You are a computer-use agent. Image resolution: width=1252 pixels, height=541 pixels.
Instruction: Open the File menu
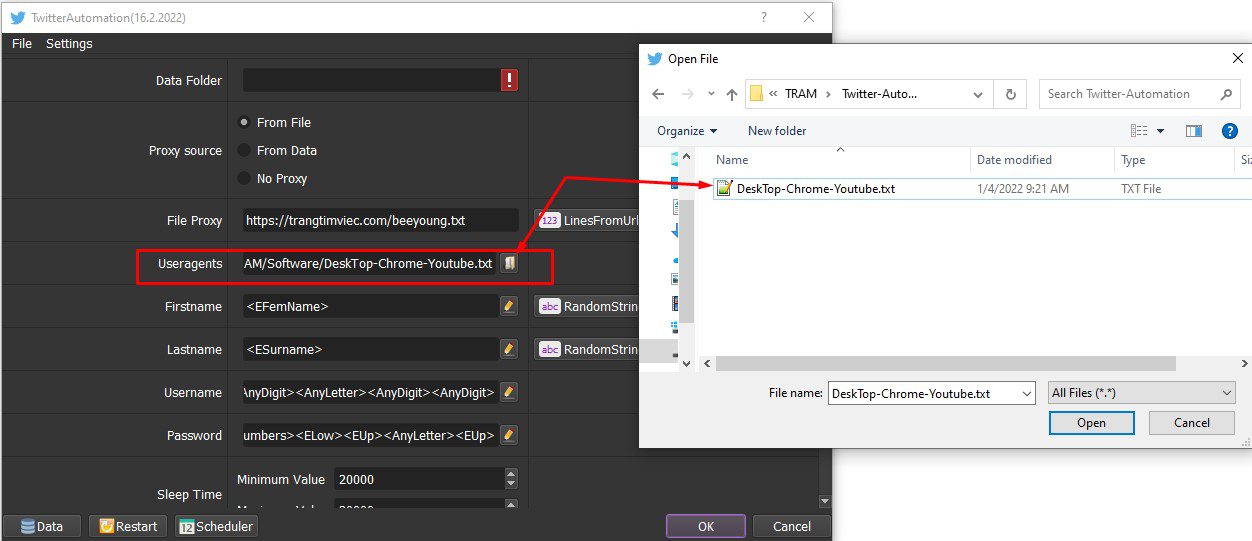(x=22, y=44)
